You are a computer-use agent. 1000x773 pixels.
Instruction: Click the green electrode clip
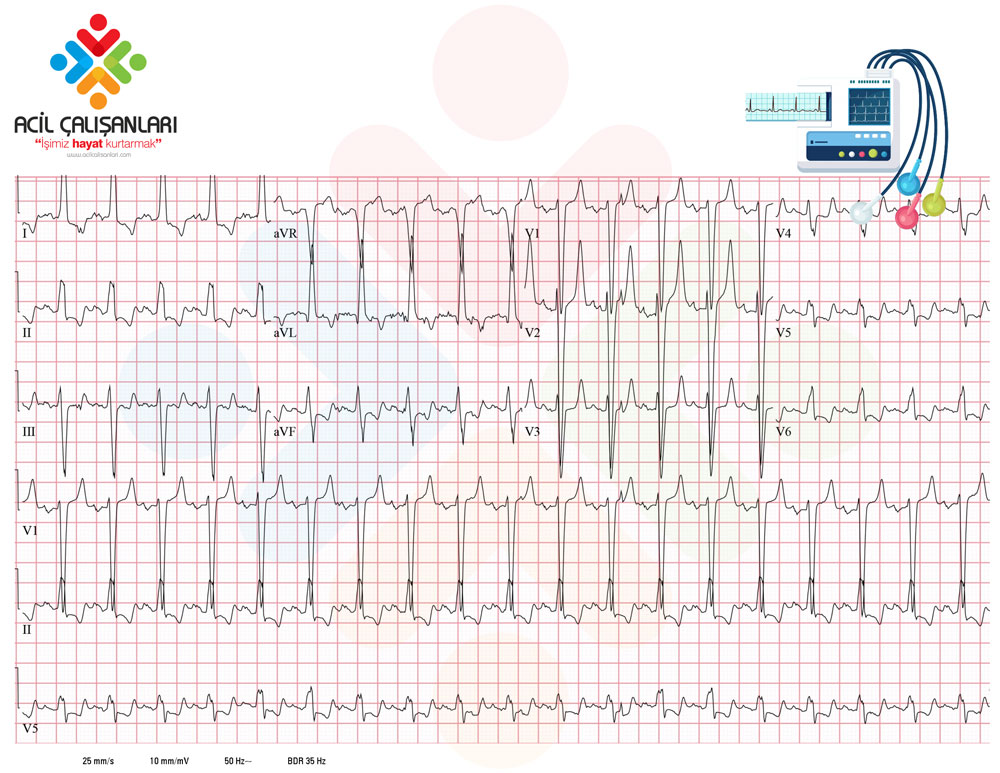point(934,203)
